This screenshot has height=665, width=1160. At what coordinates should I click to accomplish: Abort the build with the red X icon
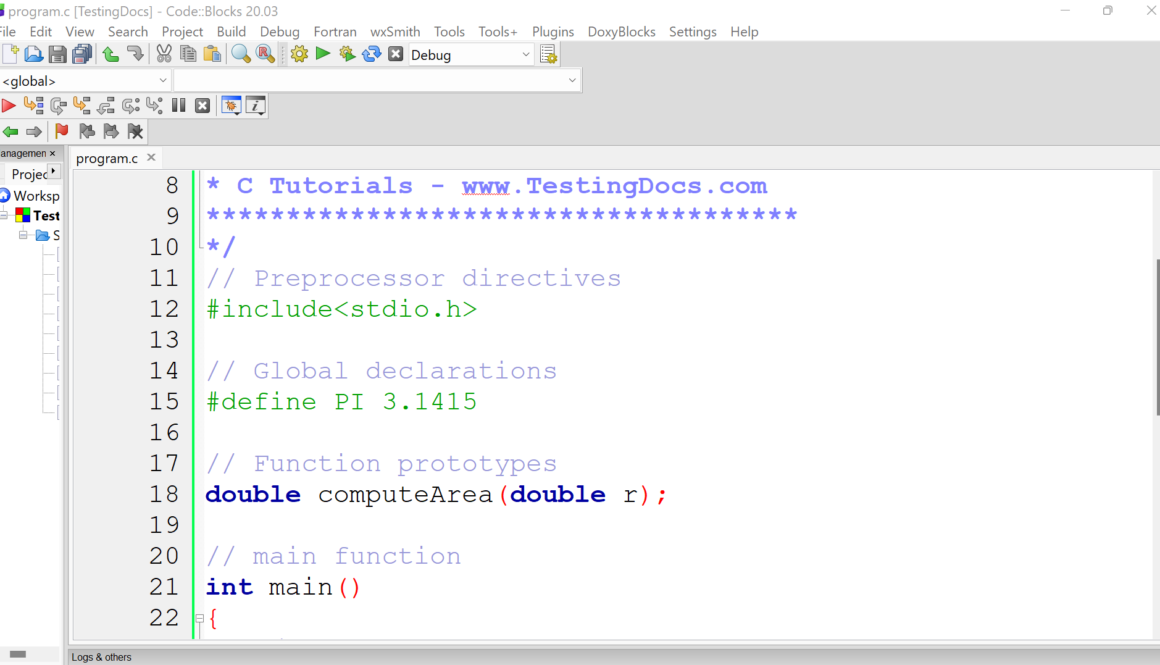(393, 53)
